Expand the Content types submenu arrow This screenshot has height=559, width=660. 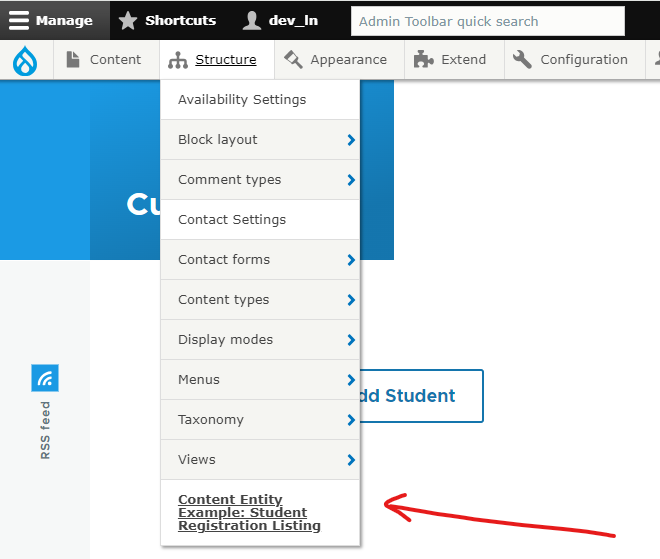pyautogui.click(x=351, y=300)
